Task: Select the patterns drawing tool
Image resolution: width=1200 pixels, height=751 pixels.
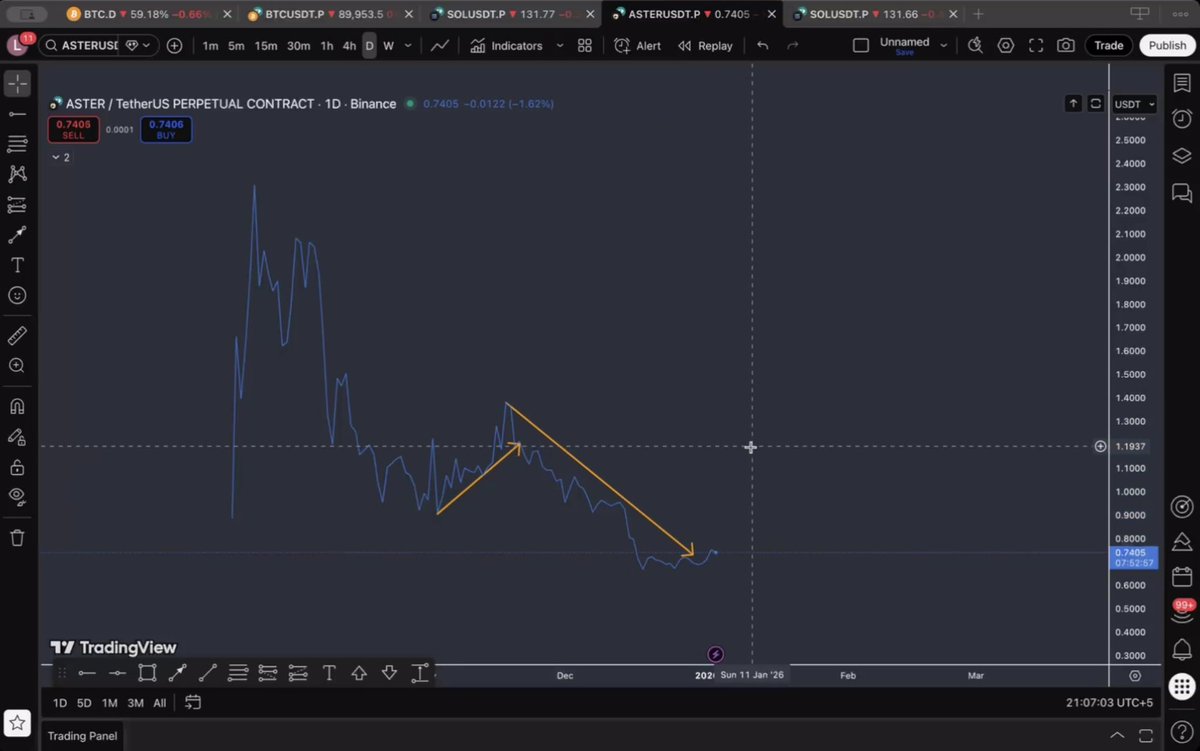Action: [17, 174]
